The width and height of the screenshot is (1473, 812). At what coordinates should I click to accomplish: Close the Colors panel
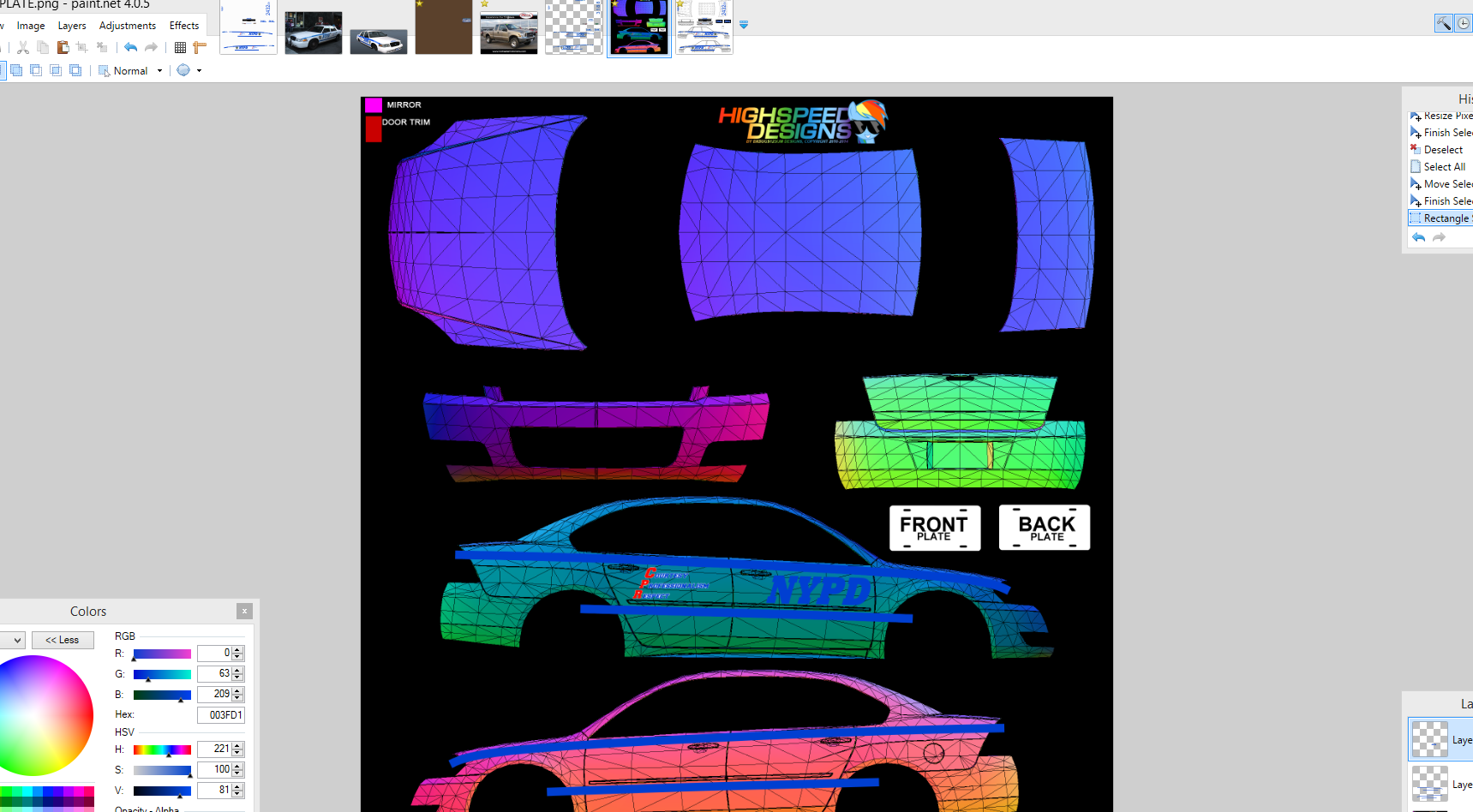click(244, 611)
